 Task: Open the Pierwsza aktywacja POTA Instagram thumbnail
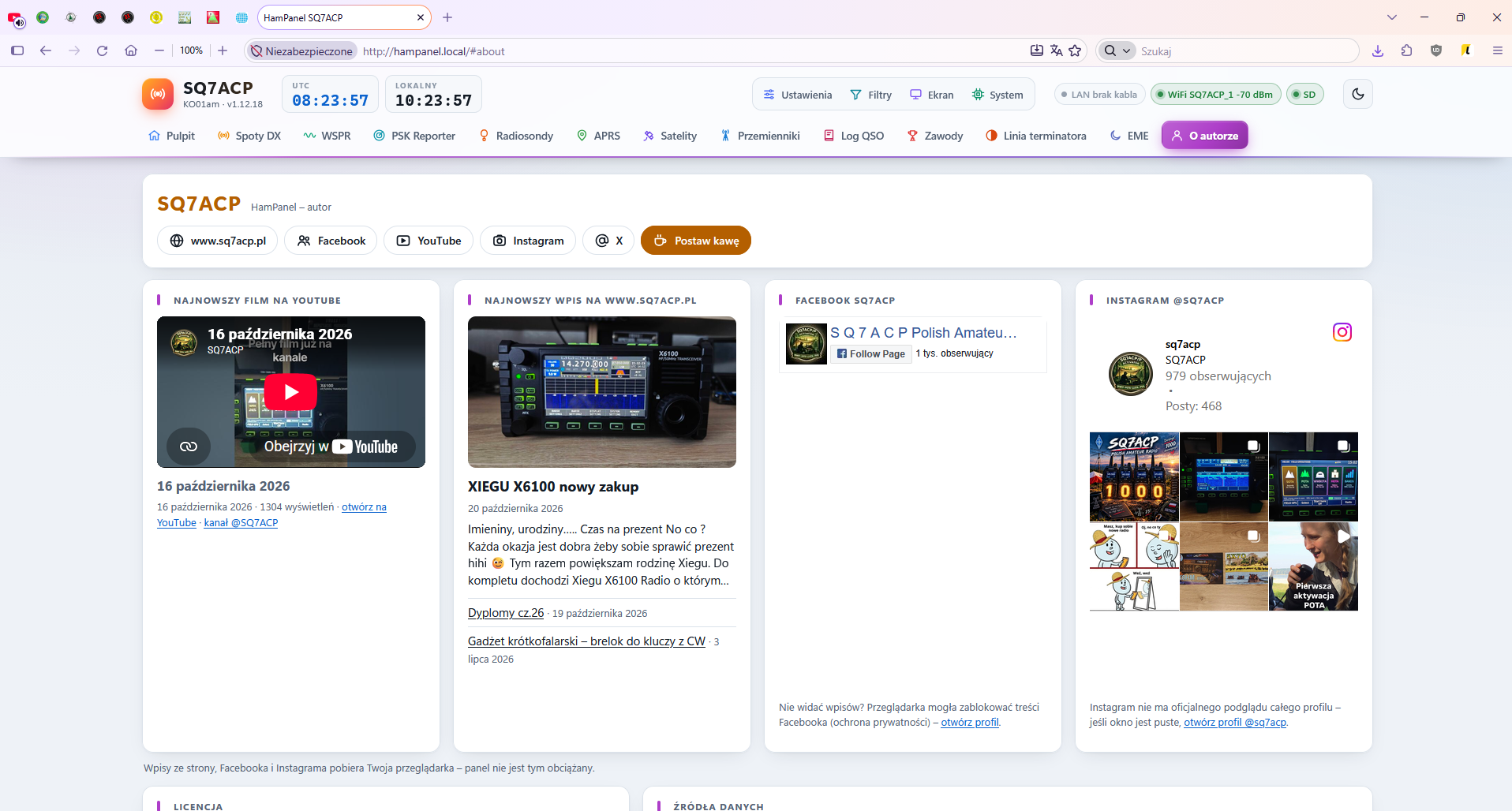1313,566
